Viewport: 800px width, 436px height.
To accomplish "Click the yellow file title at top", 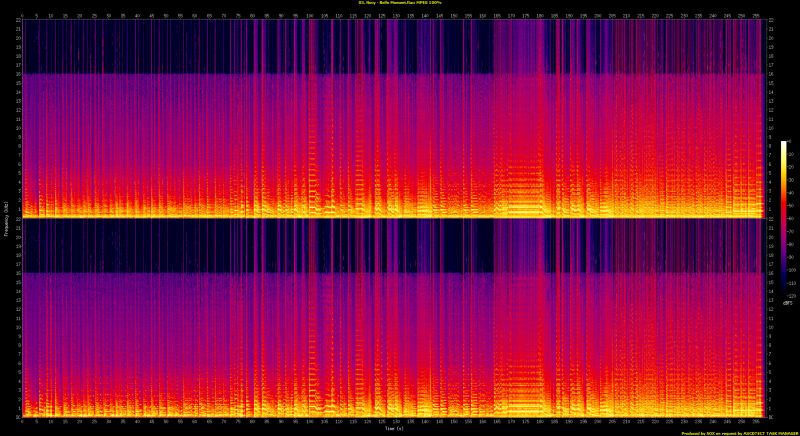I will pyautogui.click(x=400, y=3).
